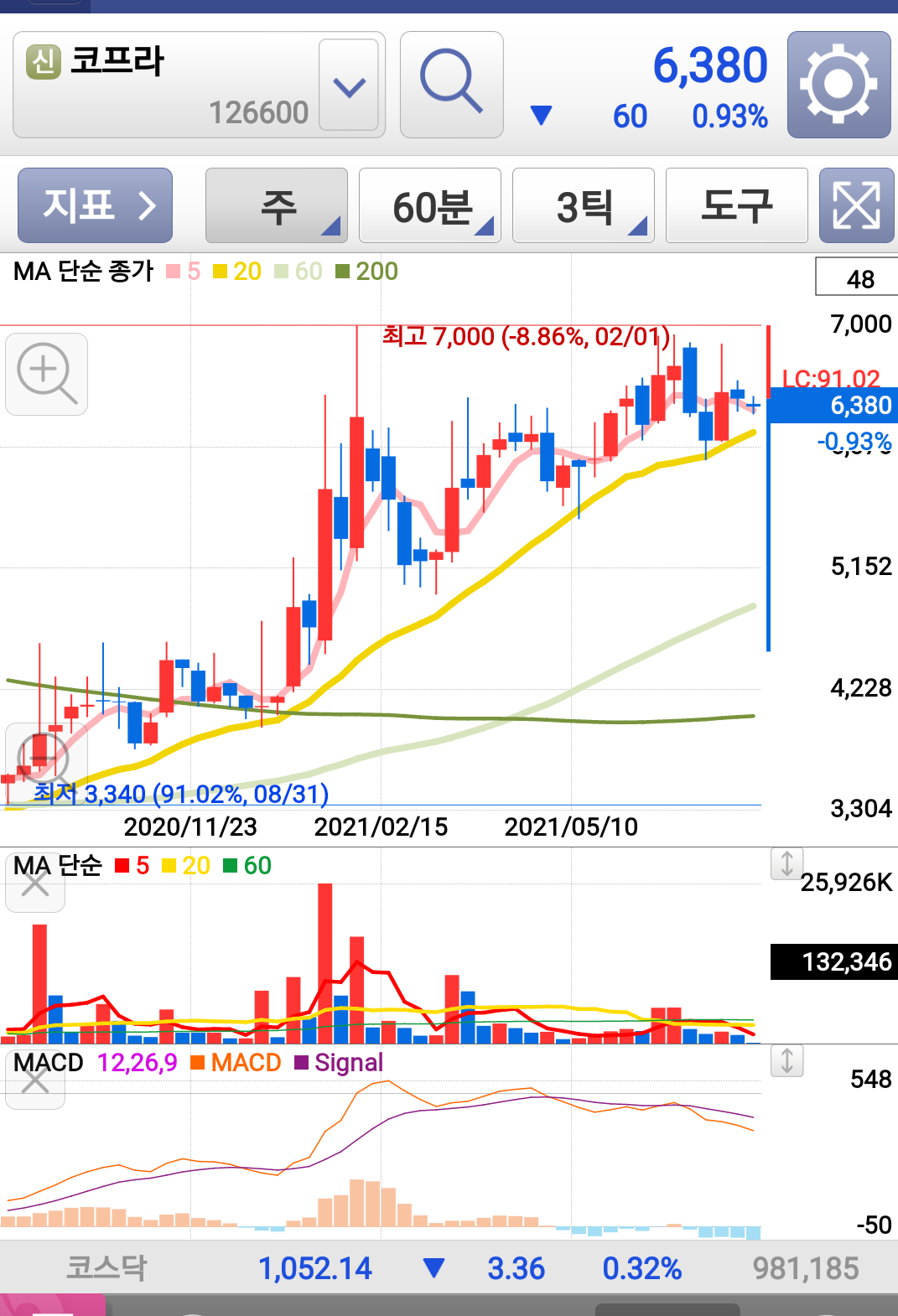898x1316 pixels.
Task: Tap date label 2021/05/10
Action: (571, 827)
